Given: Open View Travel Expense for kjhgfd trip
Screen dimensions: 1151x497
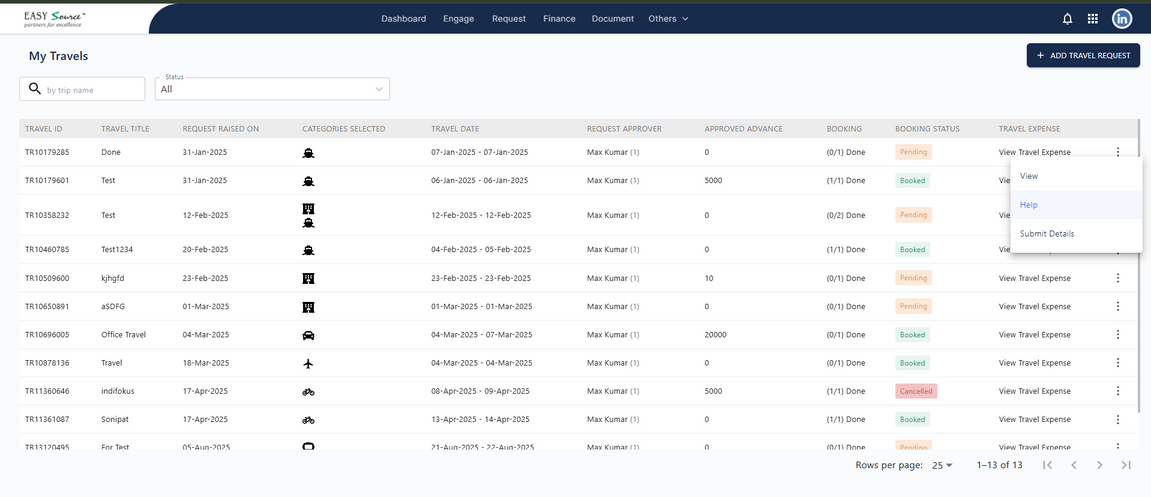Looking at the screenshot, I should click(1034, 278).
